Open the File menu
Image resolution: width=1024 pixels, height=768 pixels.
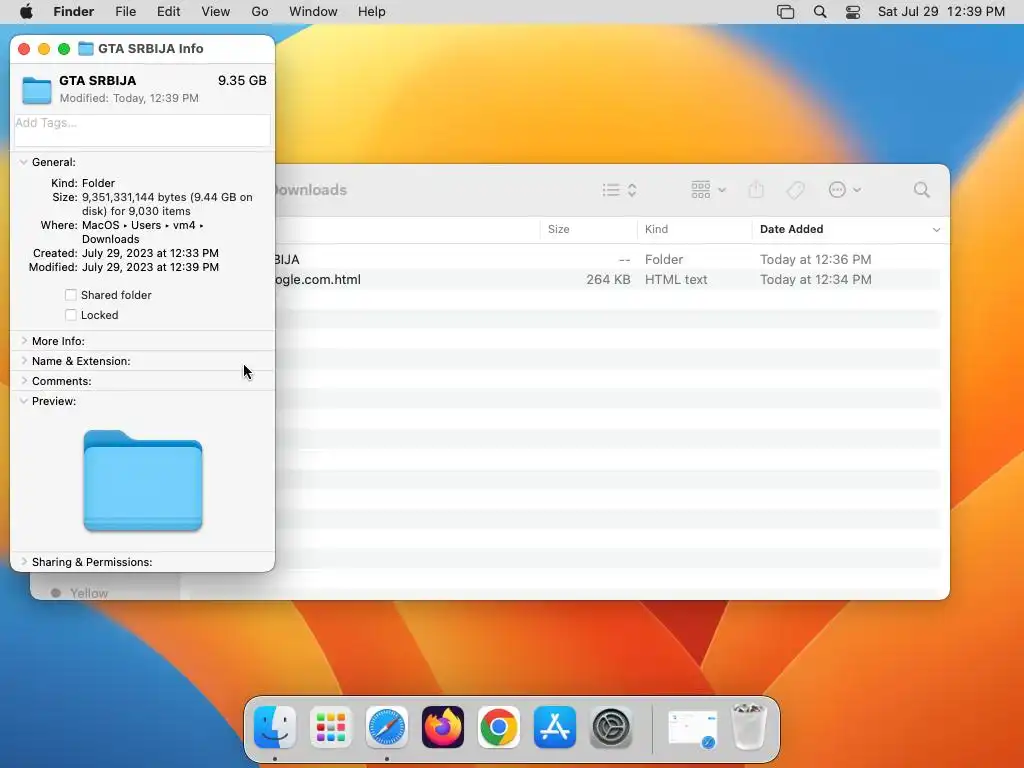point(125,12)
